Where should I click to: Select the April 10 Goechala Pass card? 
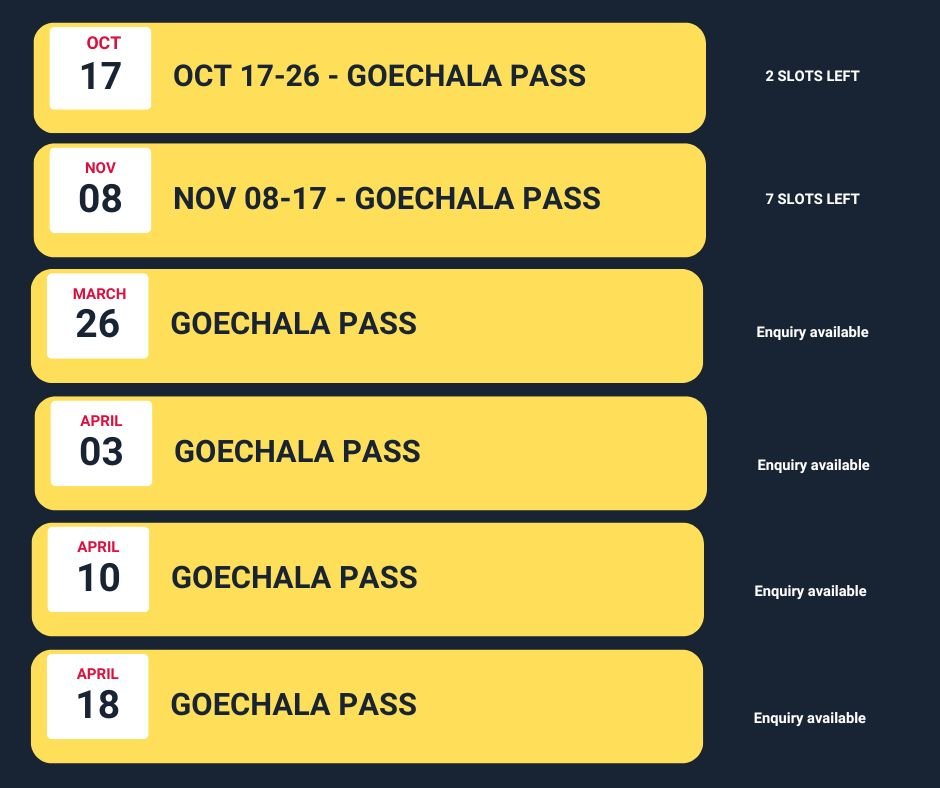click(367, 580)
